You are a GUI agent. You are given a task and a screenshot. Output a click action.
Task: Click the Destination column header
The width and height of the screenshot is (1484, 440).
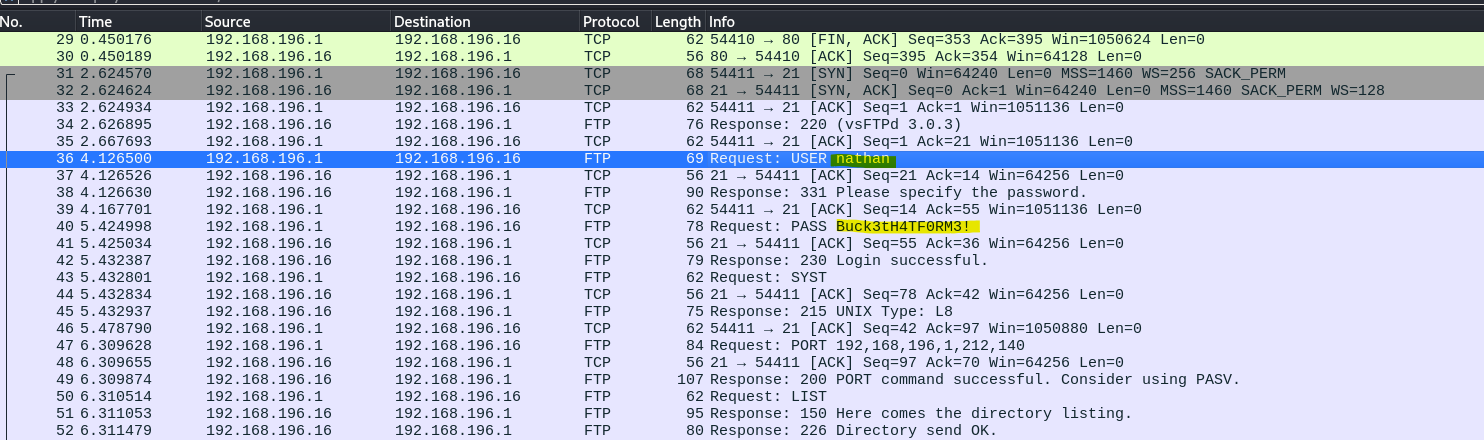point(485,21)
